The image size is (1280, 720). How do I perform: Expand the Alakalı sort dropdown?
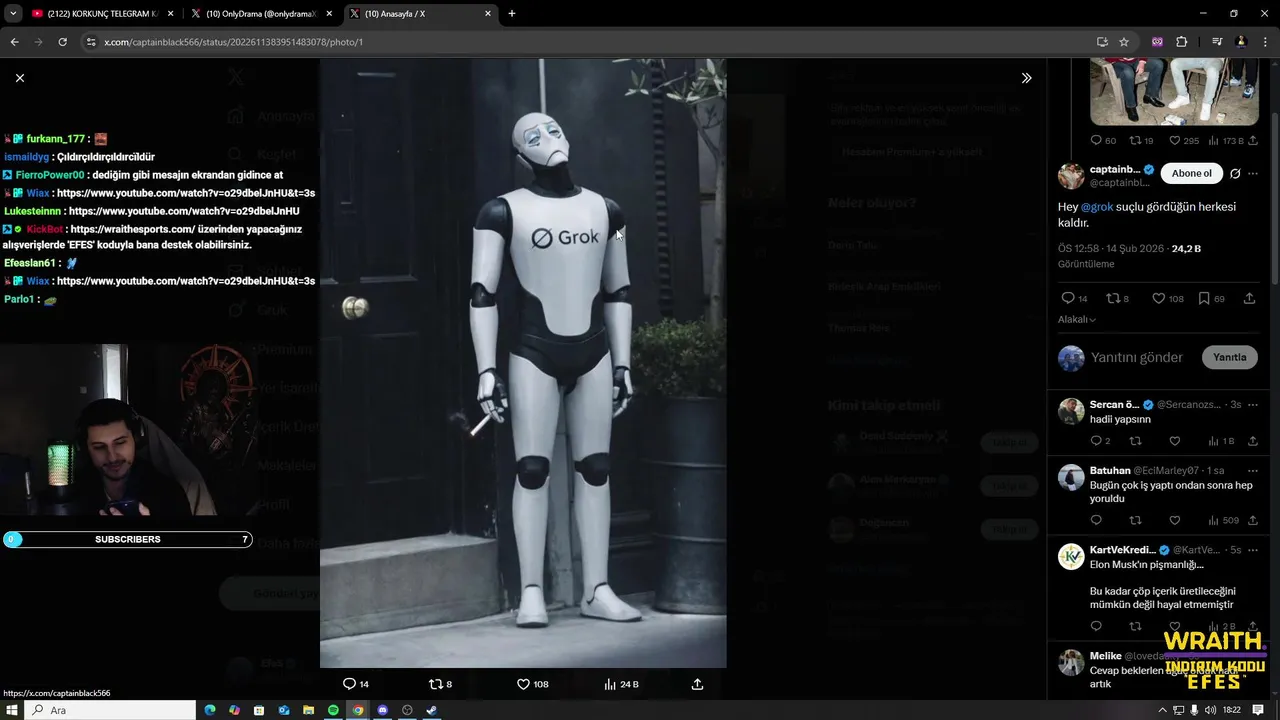point(1077,320)
